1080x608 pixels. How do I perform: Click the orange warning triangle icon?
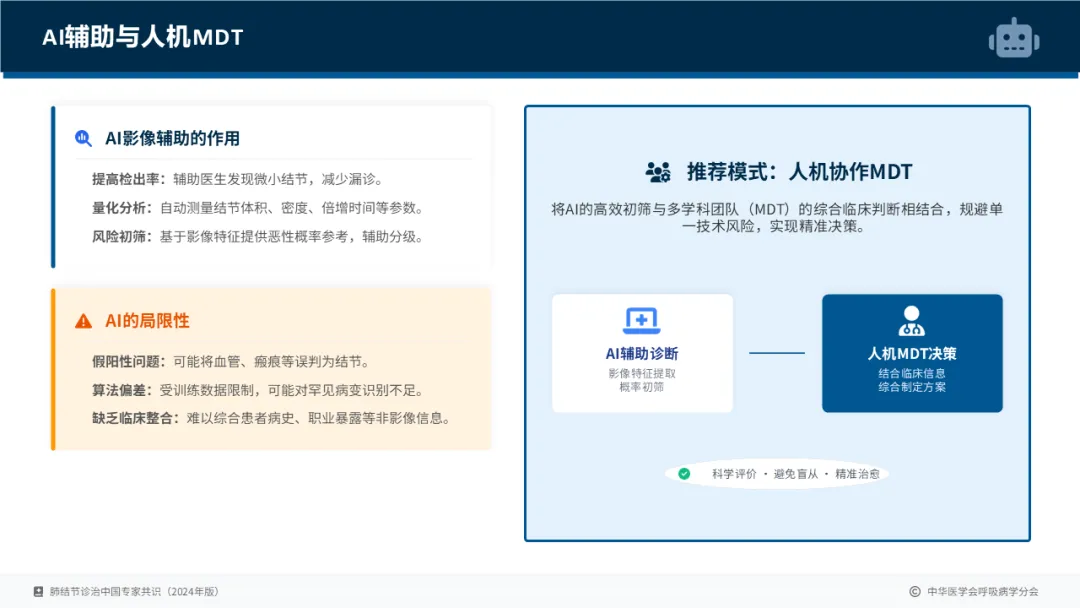point(83,321)
